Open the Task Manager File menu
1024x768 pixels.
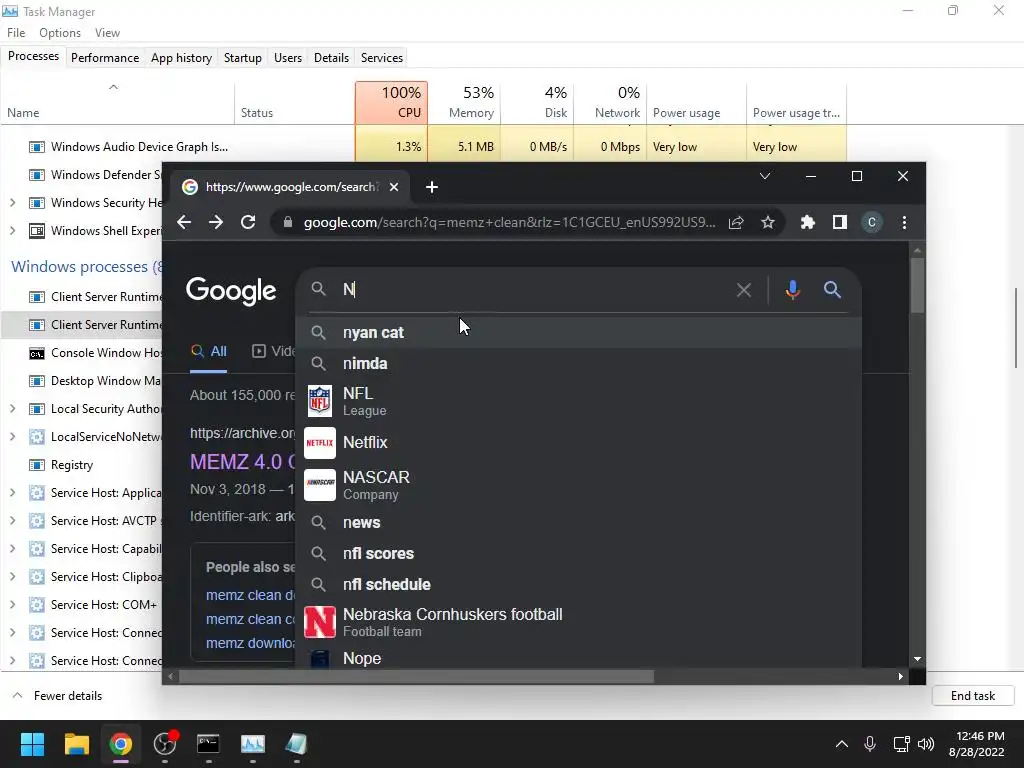coord(16,33)
